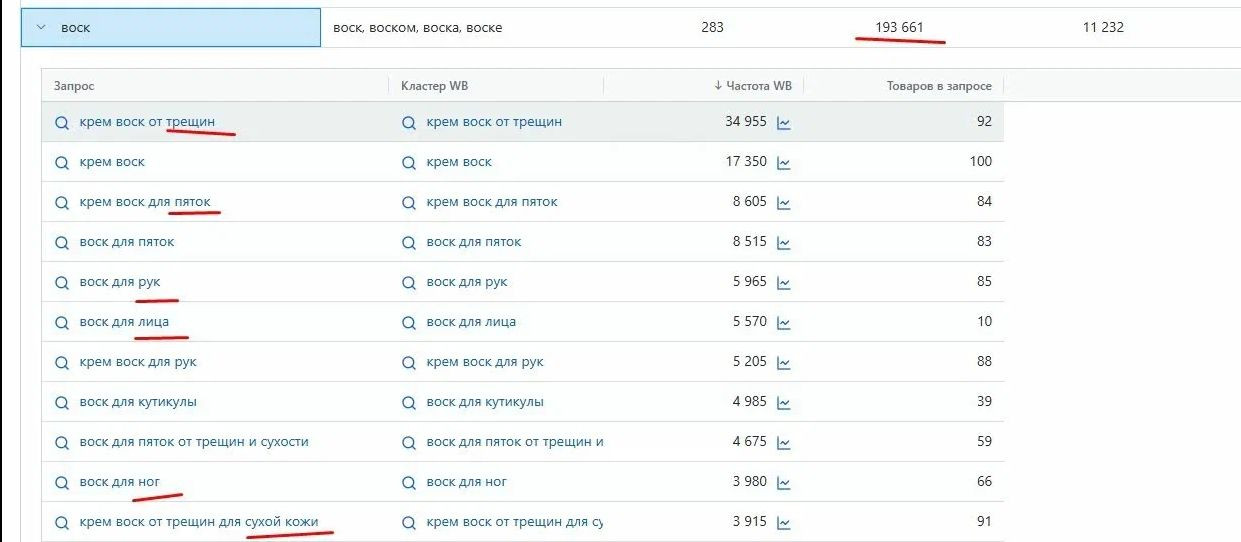Viewport: 1241px width, 542px height.
Task: Open cluster link воск для лица
Action: pyautogui.click(x=471, y=322)
